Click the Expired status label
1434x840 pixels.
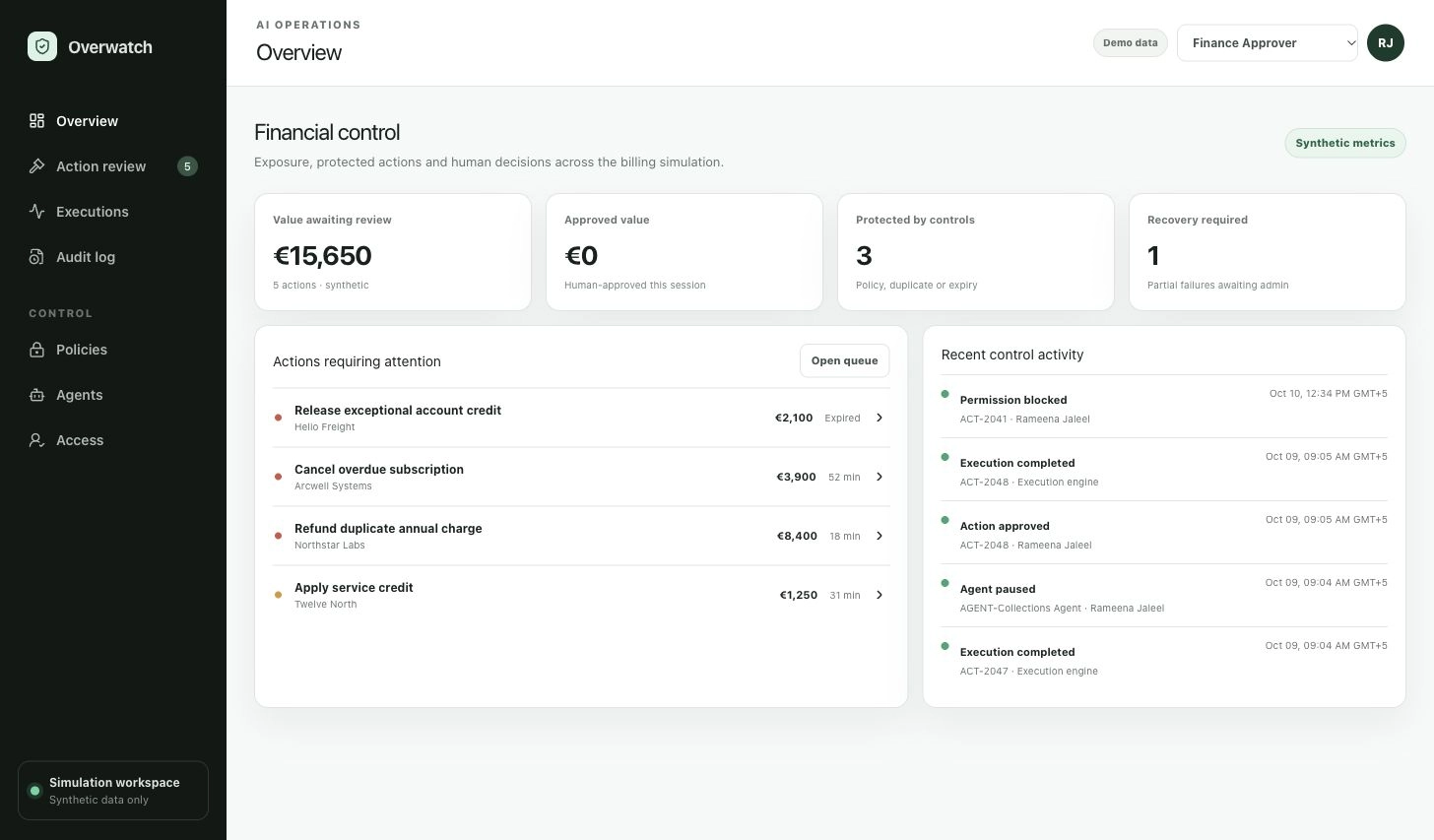pos(842,418)
